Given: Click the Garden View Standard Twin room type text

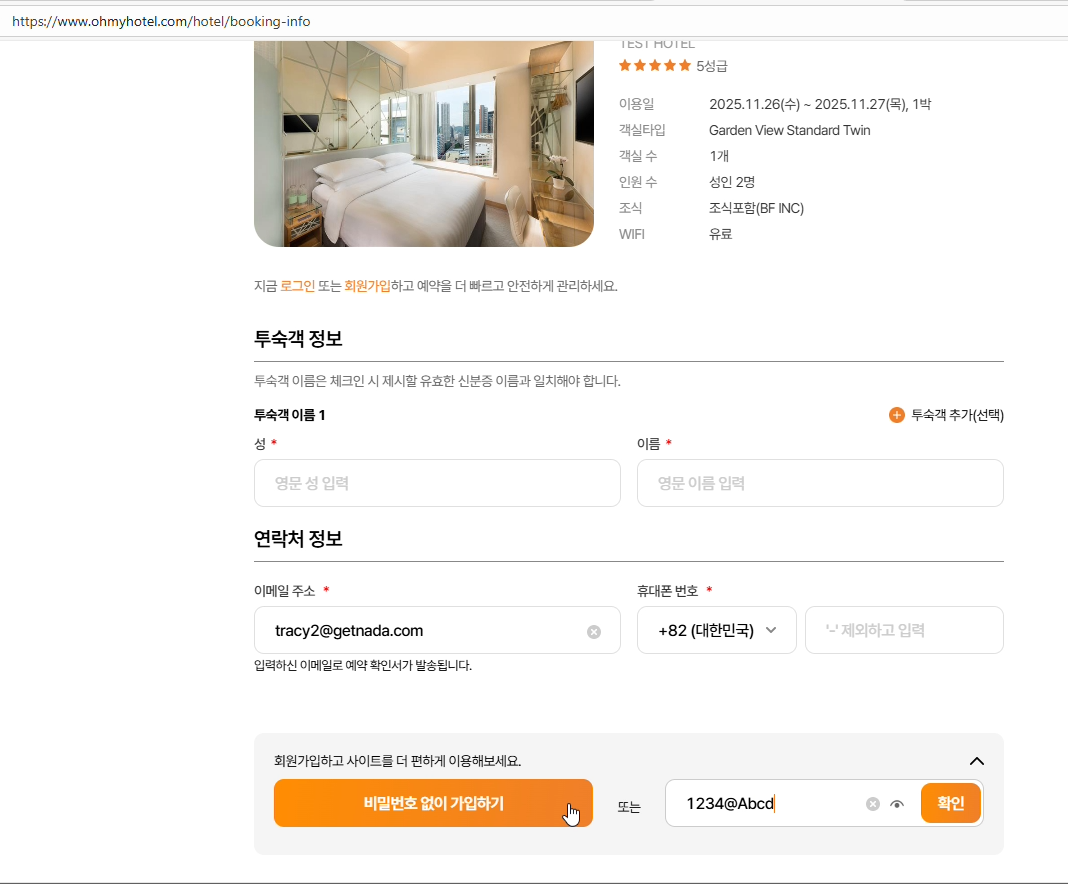Looking at the screenshot, I should [x=789, y=130].
